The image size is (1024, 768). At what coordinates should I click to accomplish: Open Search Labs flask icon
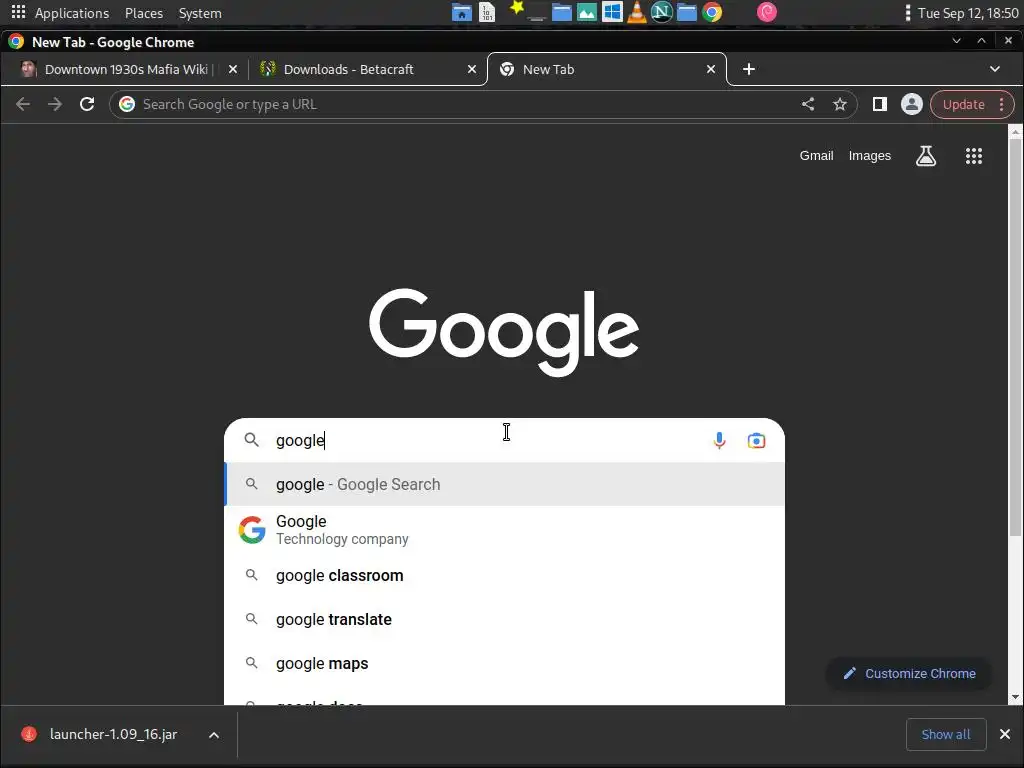tap(926, 155)
